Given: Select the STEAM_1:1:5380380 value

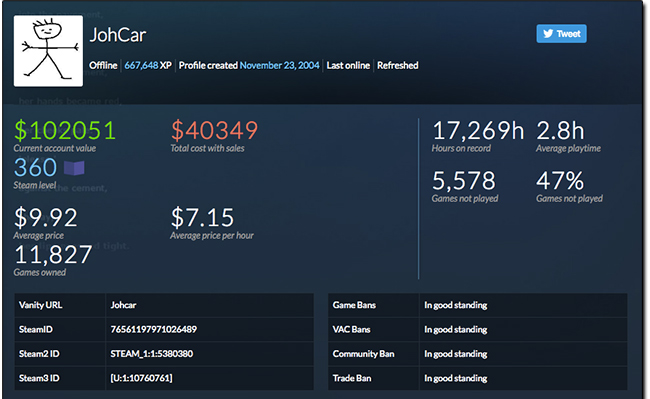Looking at the screenshot, I should [151, 354].
